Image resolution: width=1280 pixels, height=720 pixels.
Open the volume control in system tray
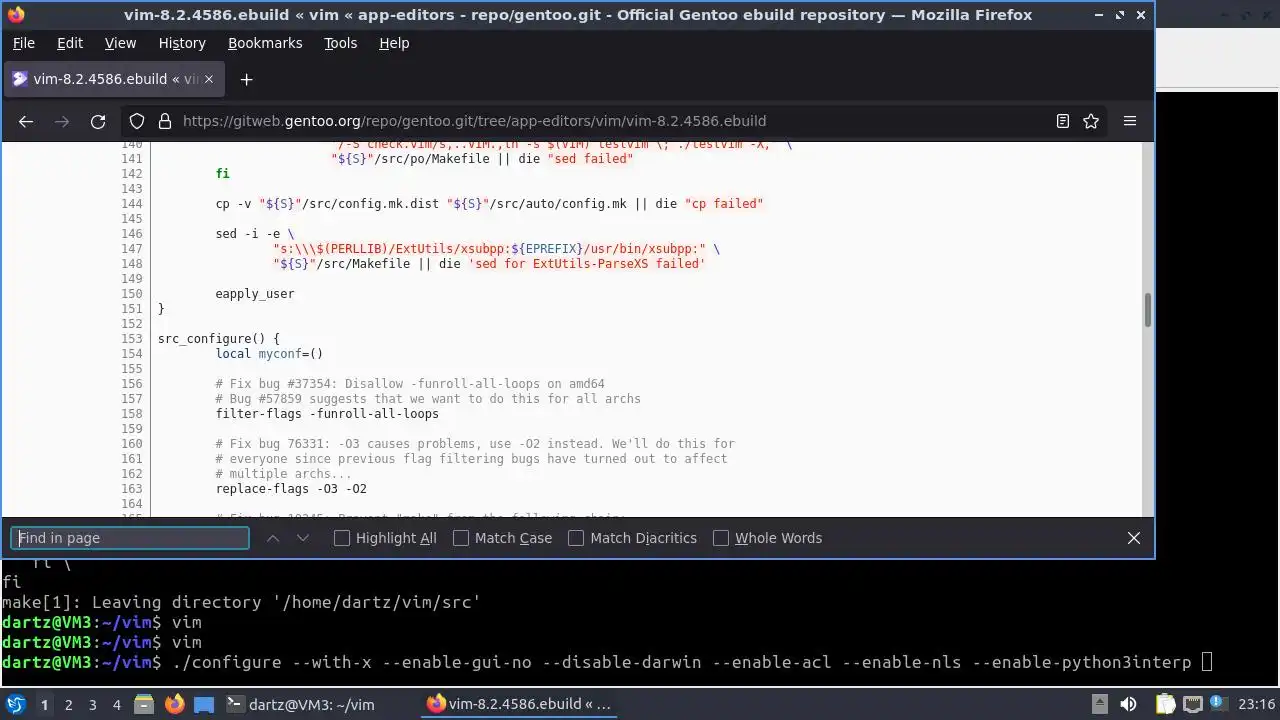[x=1128, y=704]
